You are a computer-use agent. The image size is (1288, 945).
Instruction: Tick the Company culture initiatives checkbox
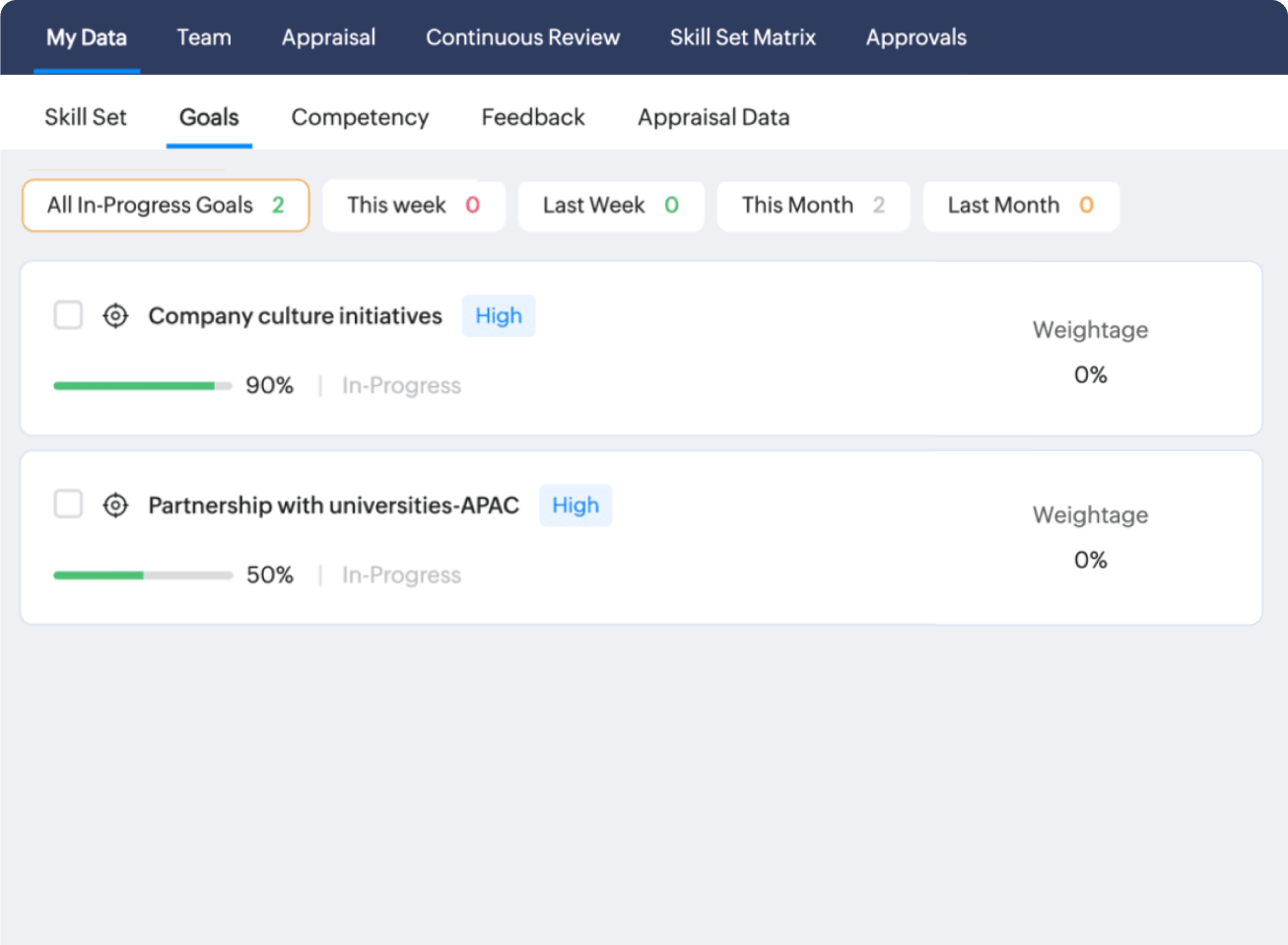(x=68, y=315)
